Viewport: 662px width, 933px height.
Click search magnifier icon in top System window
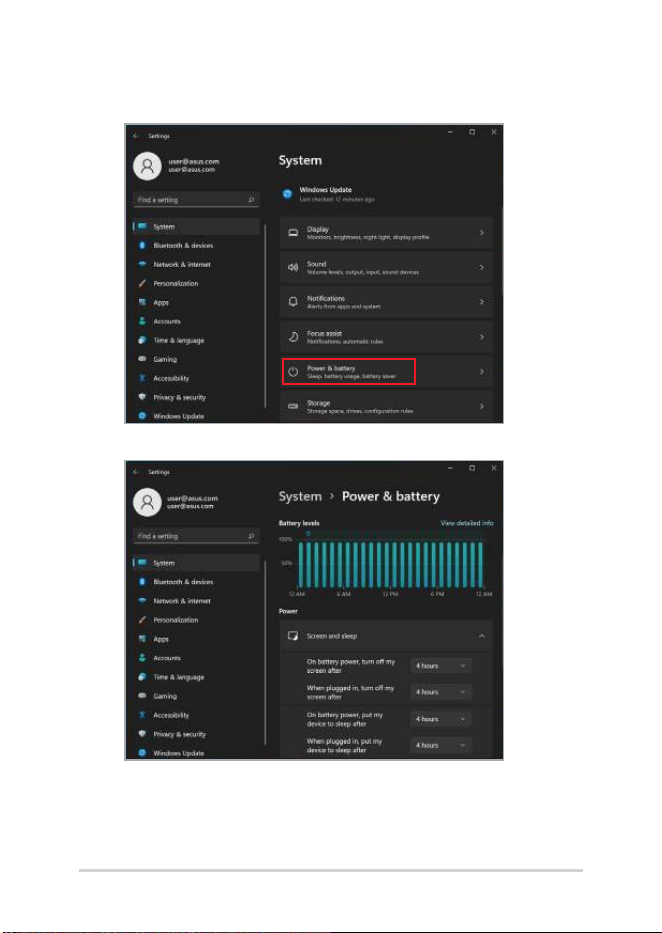click(252, 200)
